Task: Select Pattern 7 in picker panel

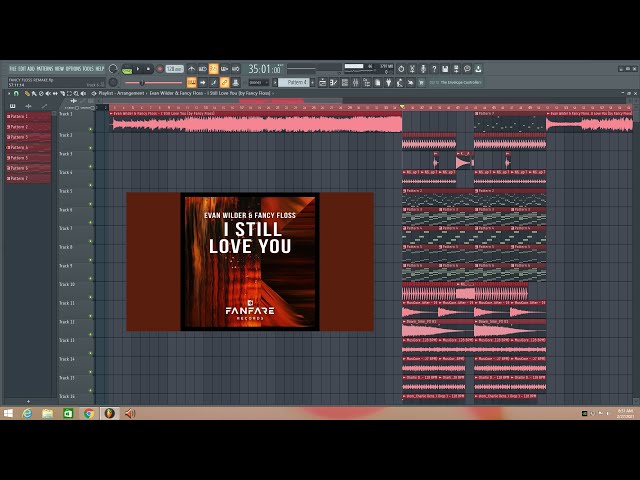Action: coord(28,178)
